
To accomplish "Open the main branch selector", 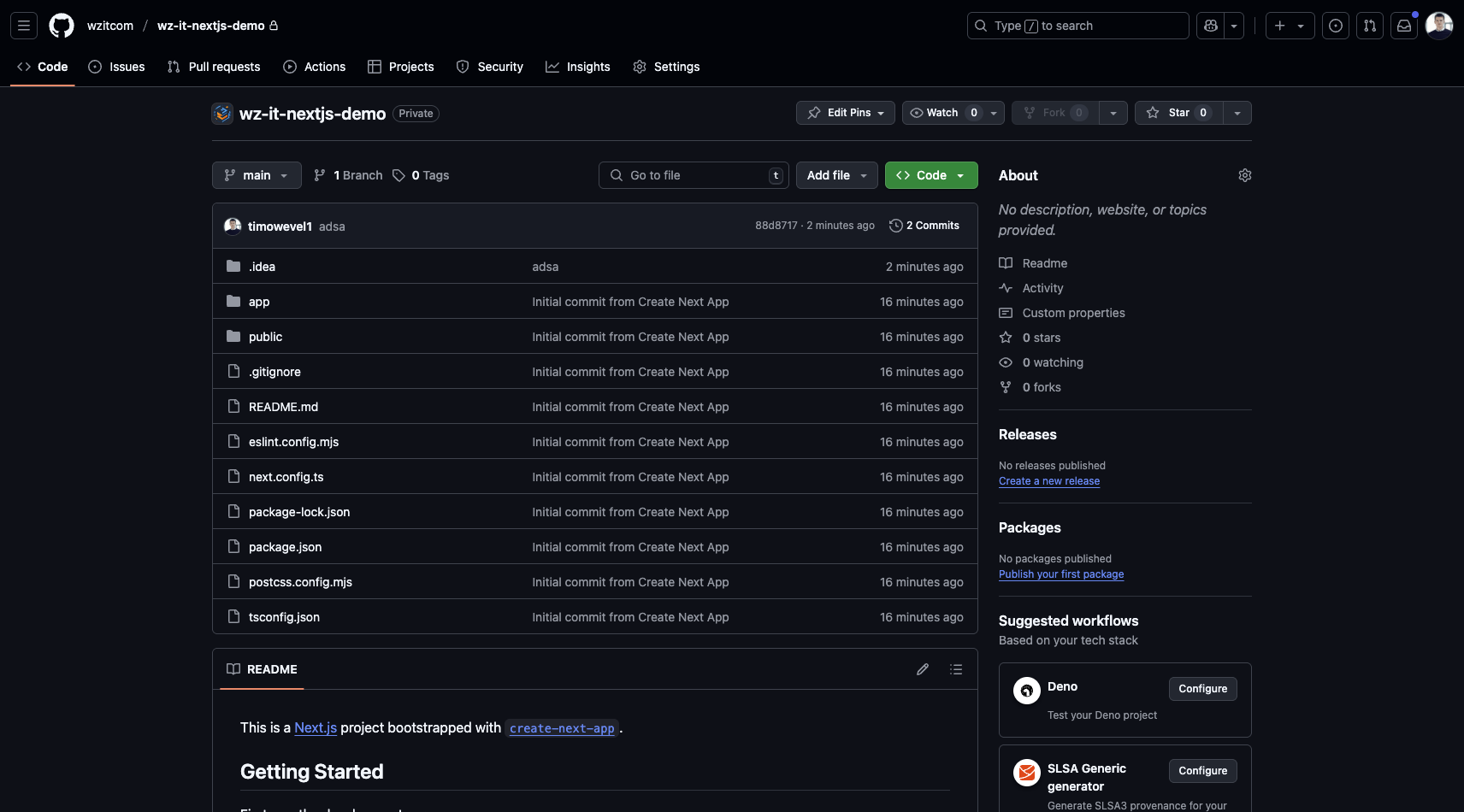I will (257, 175).
